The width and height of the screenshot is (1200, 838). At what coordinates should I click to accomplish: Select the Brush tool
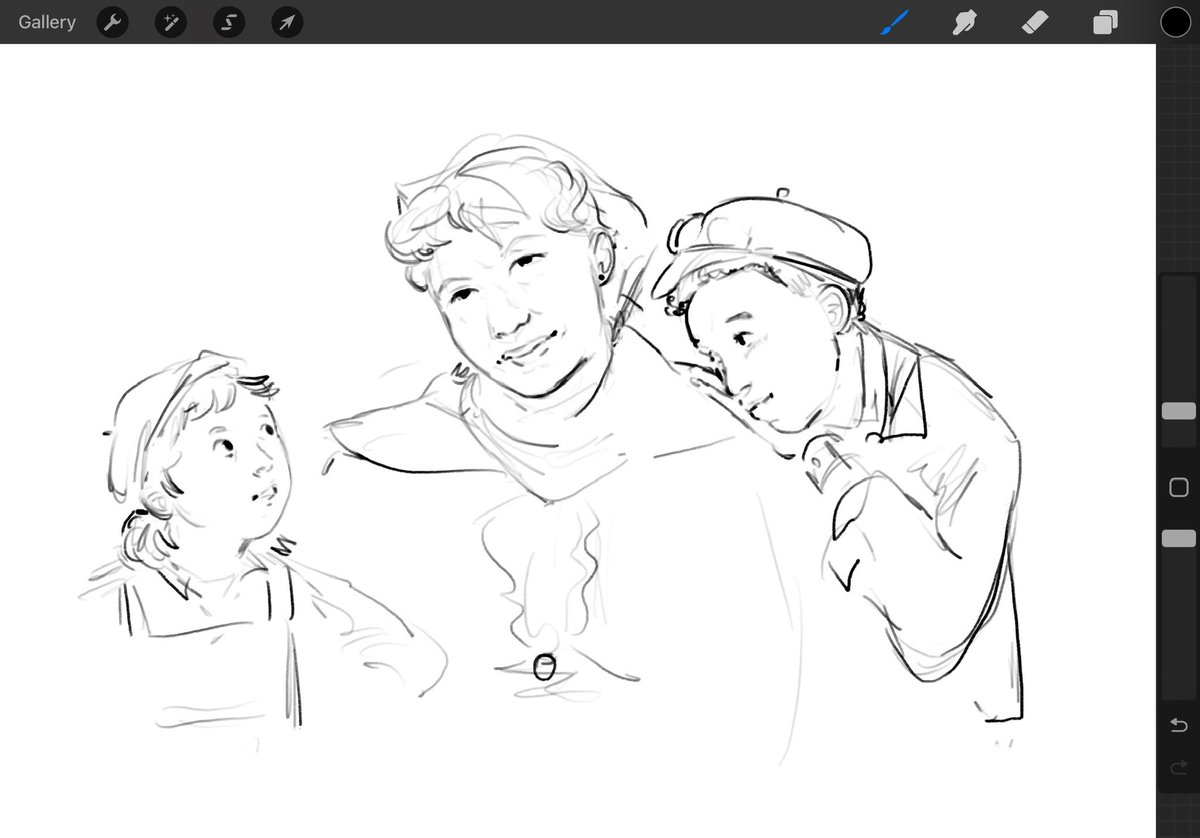[x=893, y=22]
